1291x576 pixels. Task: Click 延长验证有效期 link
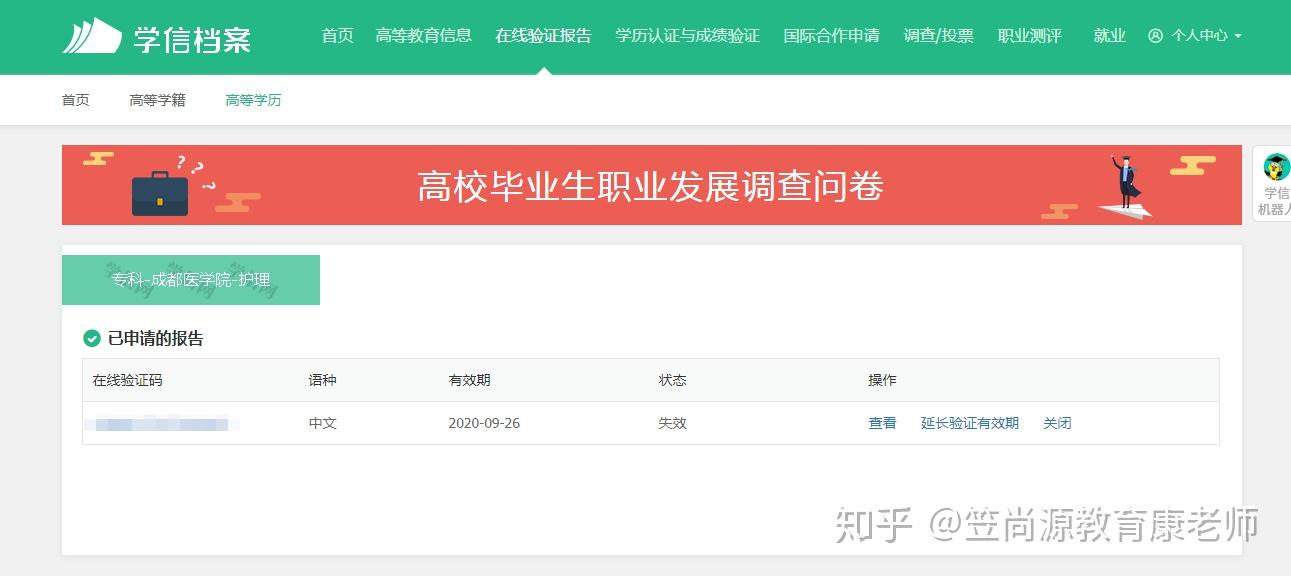(969, 423)
